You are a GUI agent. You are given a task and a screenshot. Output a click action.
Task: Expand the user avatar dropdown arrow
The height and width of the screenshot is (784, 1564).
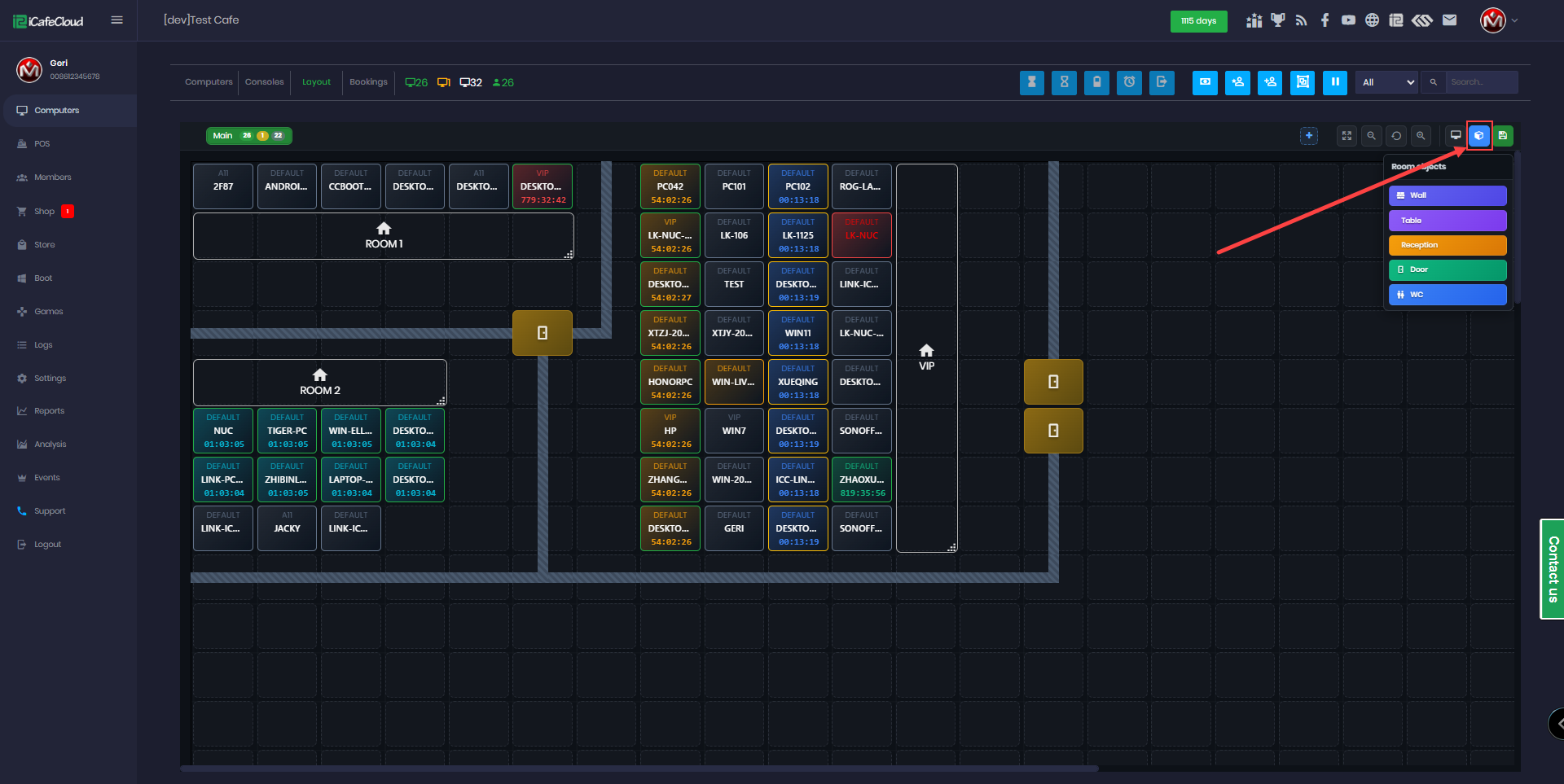point(1514,20)
